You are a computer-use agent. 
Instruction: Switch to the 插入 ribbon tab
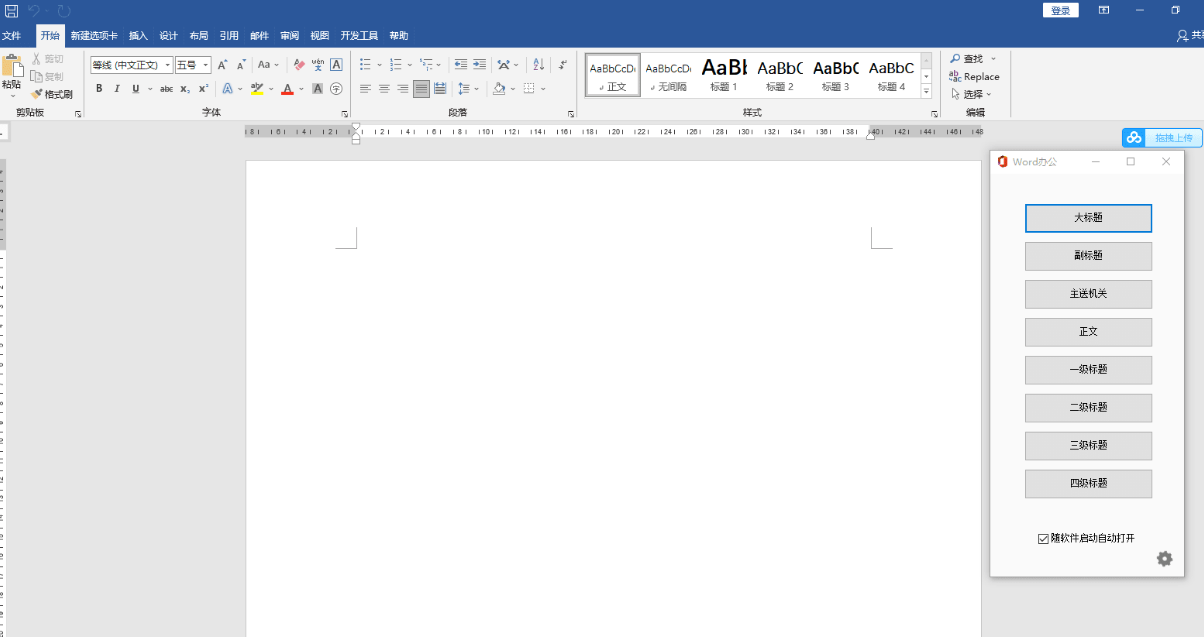click(x=138, y=36)
